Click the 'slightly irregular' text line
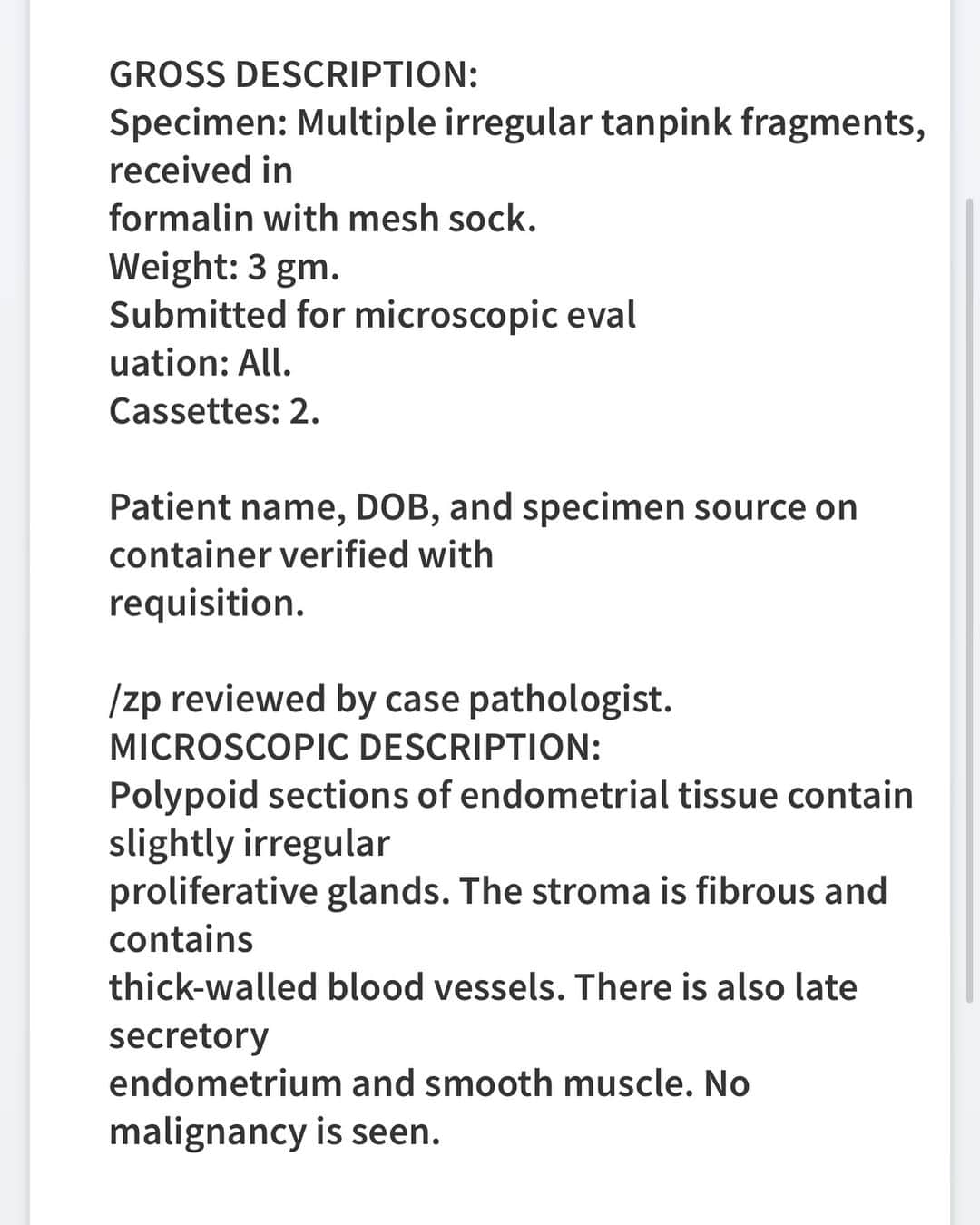The image size is (980, 1225). [x=250, y=844]
